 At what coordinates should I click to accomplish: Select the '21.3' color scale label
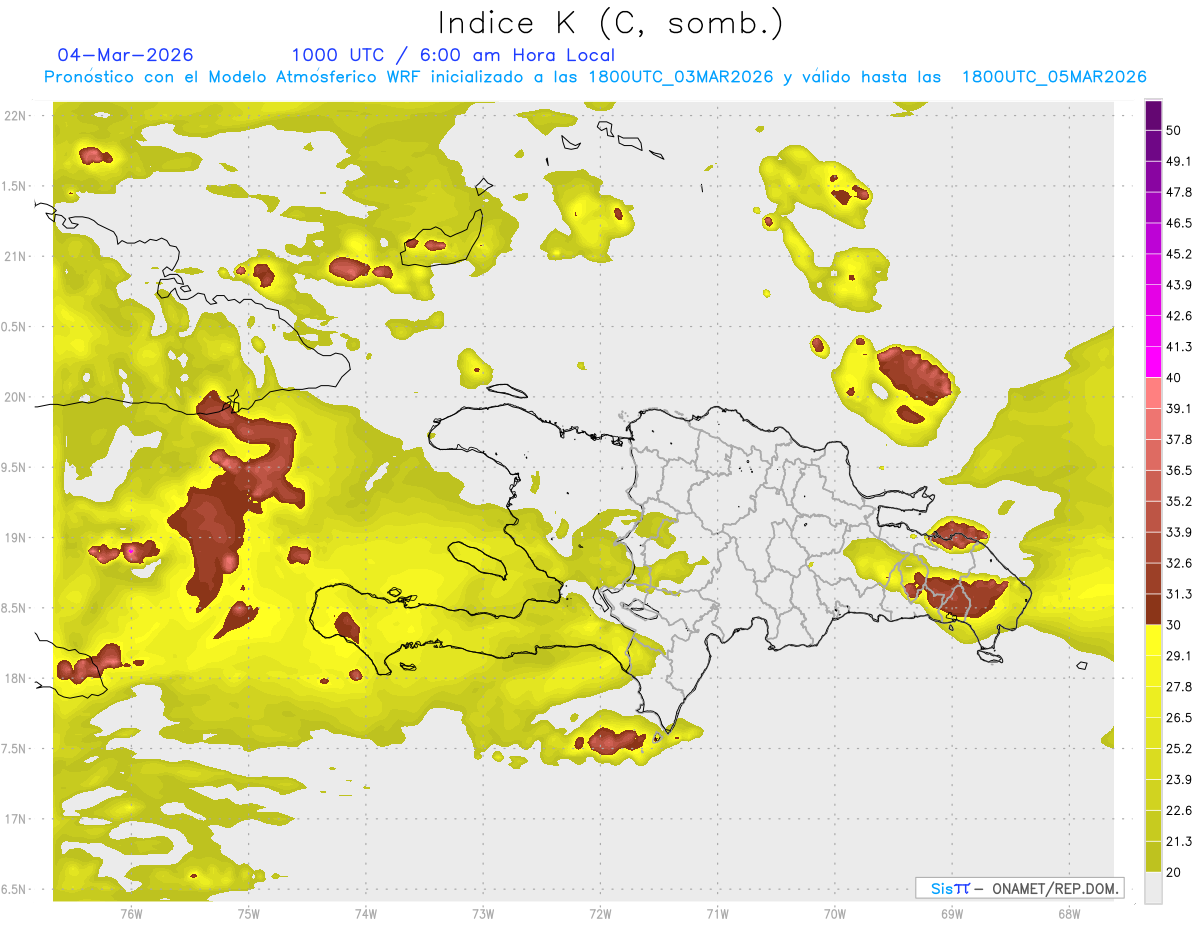pyautogui.click(x=1179, y=842)
